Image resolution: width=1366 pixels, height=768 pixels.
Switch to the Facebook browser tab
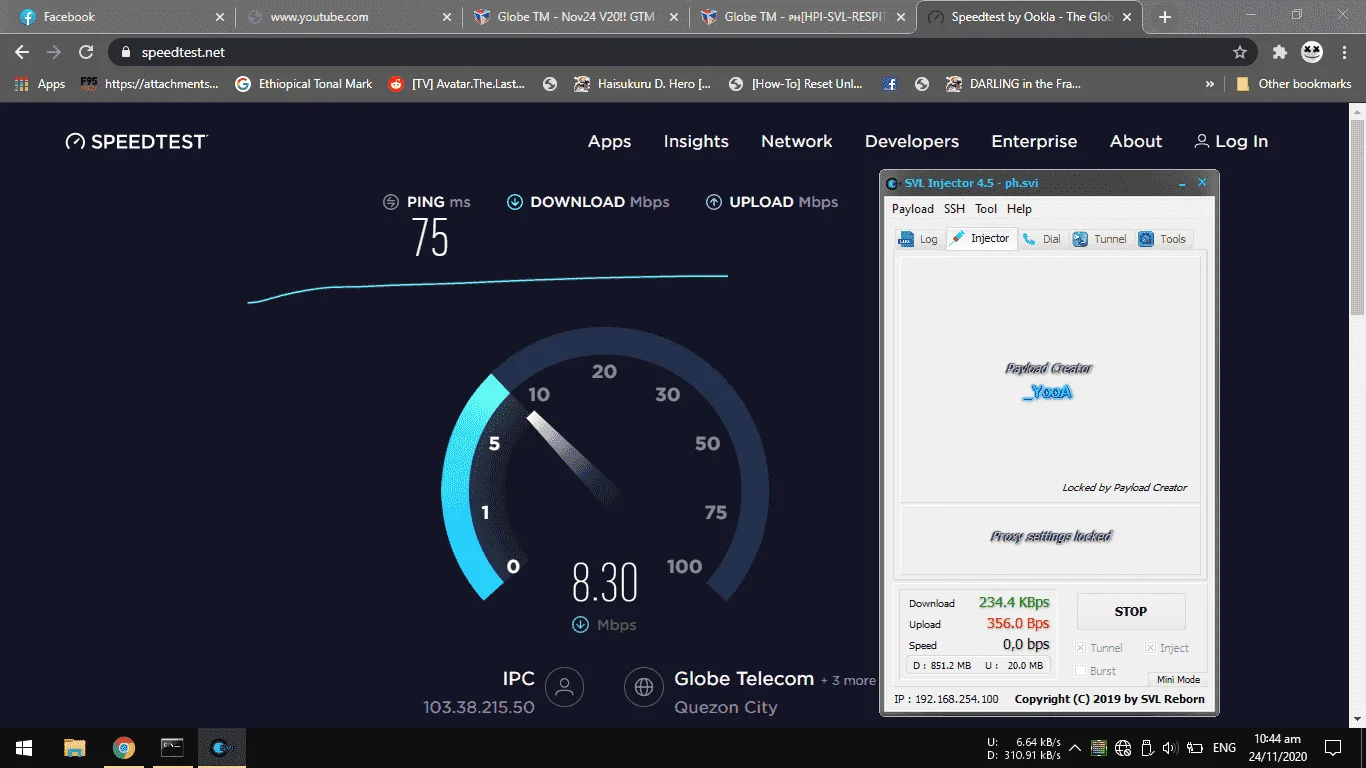122,17
